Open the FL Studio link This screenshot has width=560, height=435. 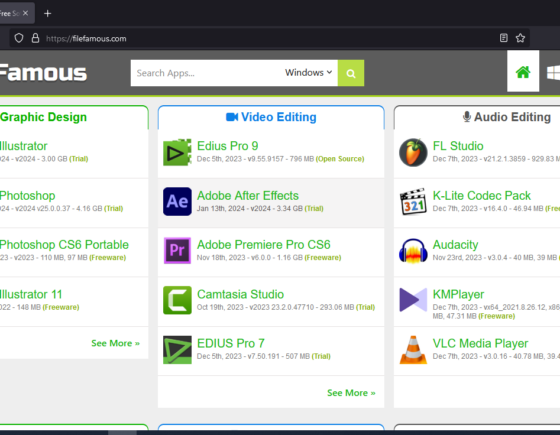pos(458,146)
